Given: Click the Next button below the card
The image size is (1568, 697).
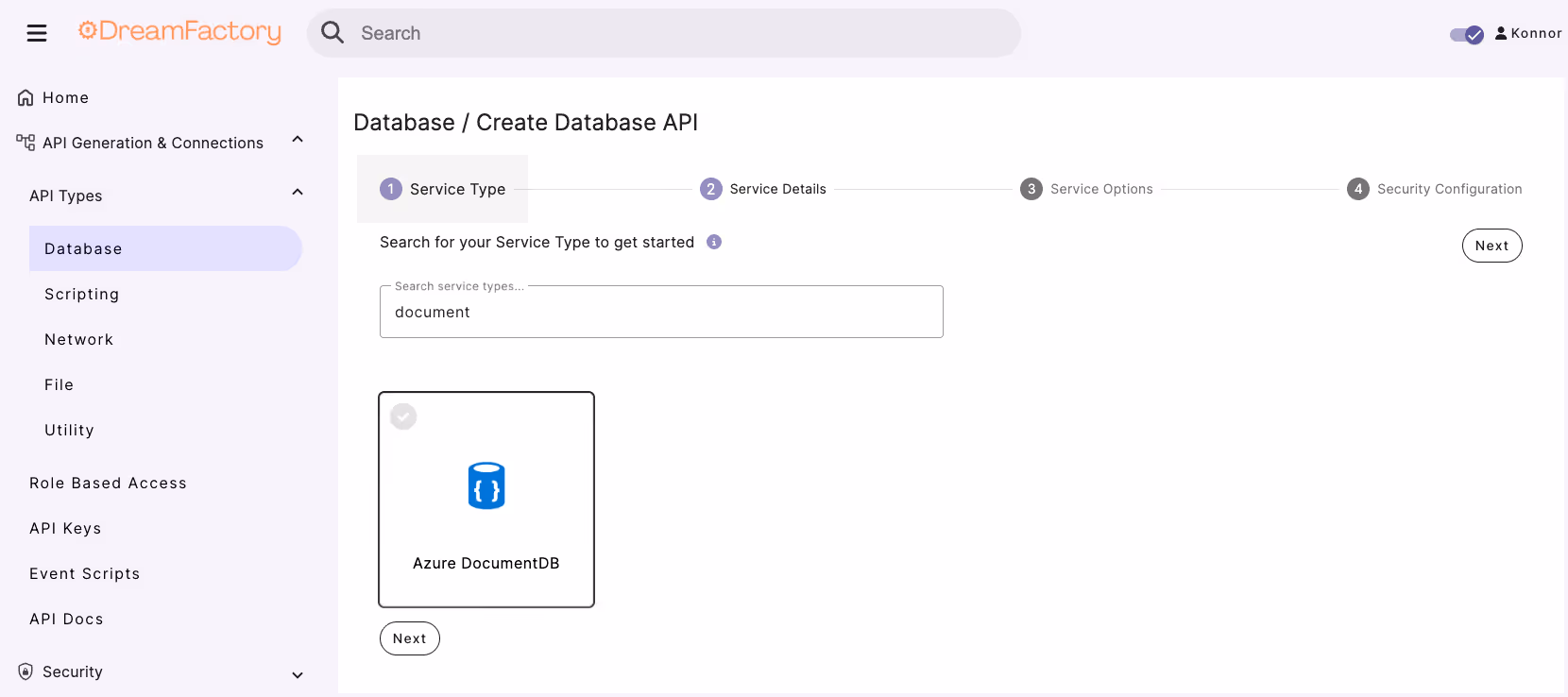Looking at the screenshot, I should click(x=410, y=638).
